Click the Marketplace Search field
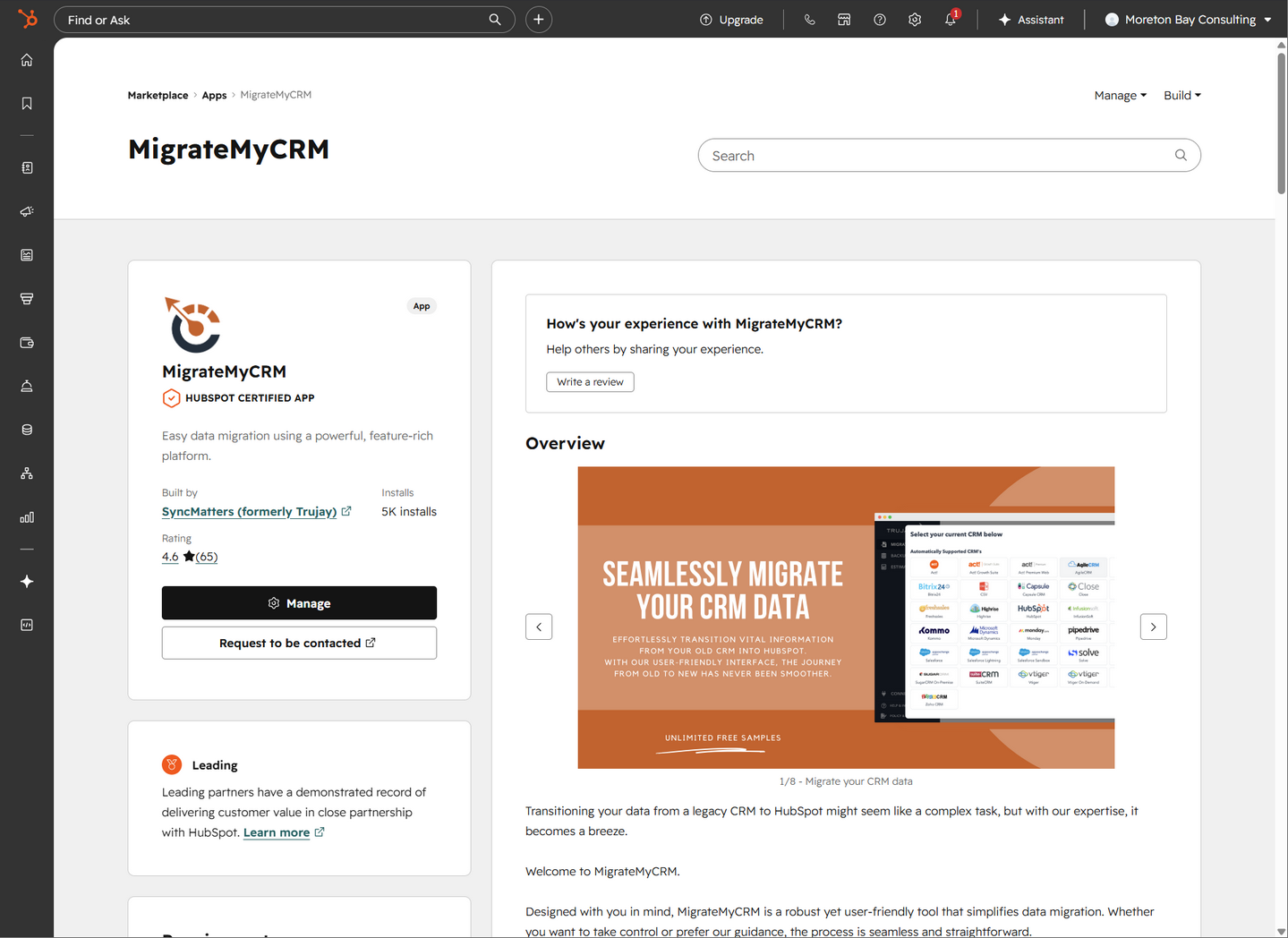Image resolution: width=1288 pixels, height=938 pixels. [x=949, y=155]
